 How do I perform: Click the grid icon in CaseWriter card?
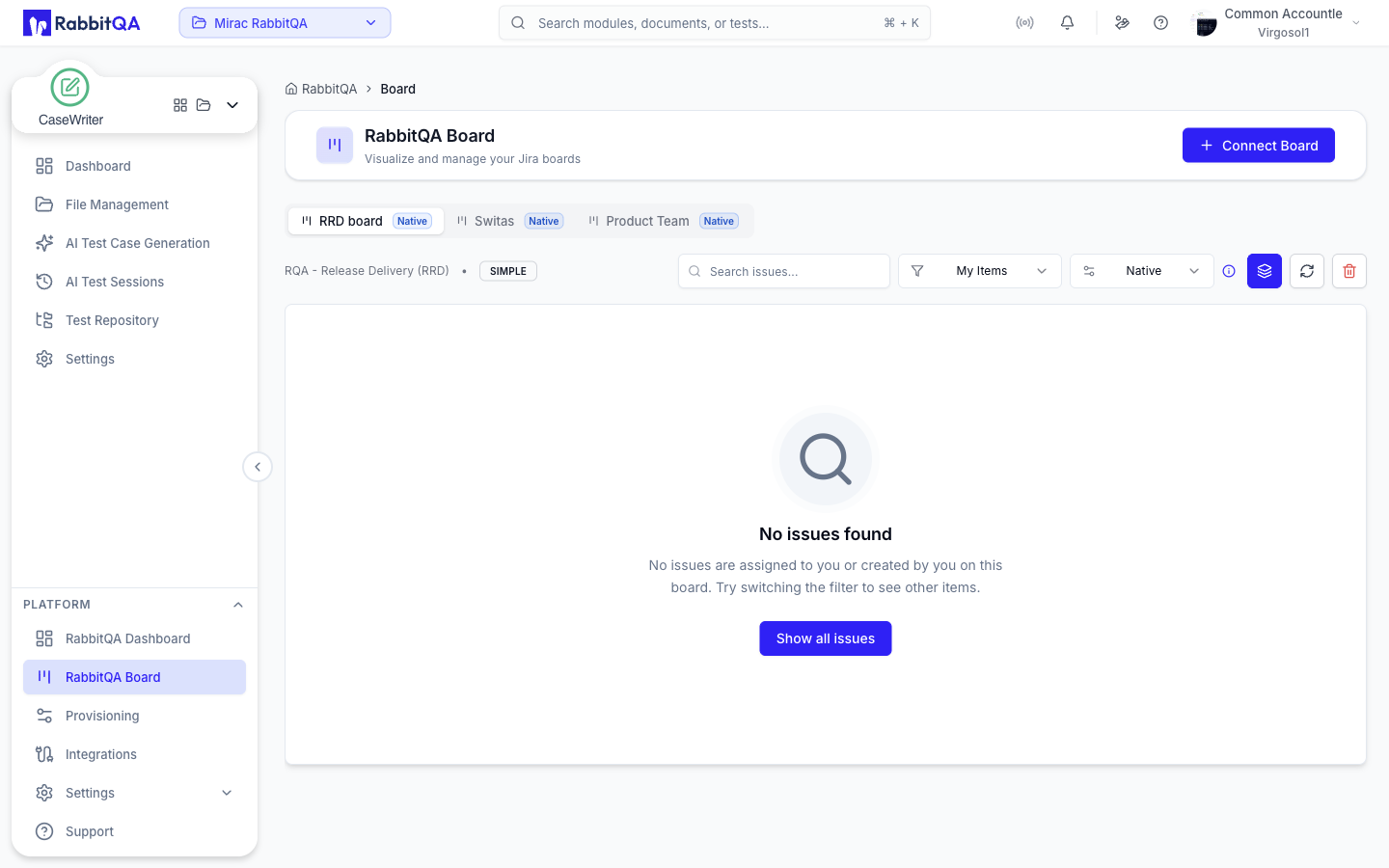click(x=180, y=105)
